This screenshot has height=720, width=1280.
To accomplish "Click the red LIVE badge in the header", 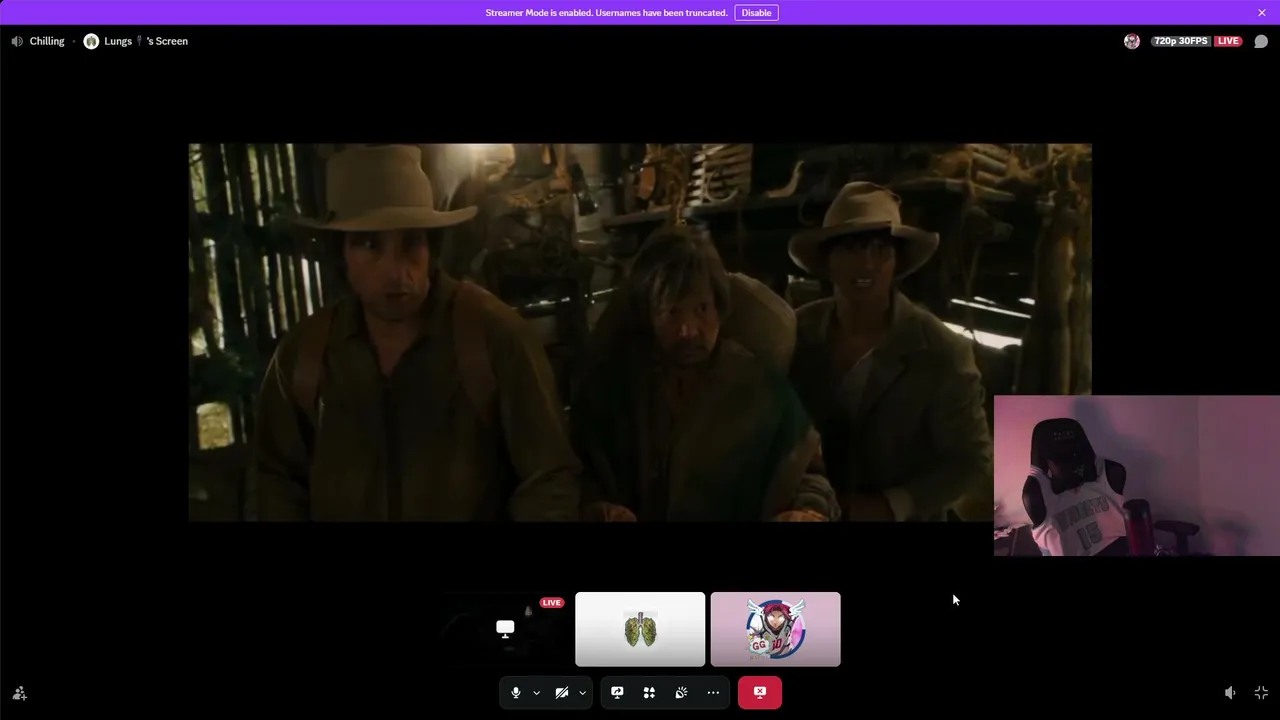I will point(1228,41).
